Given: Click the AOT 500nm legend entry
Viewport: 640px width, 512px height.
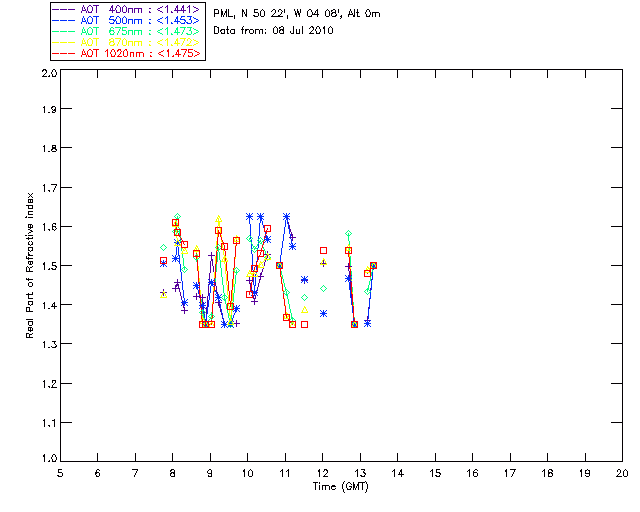Looking at the screenshot, I should tap(126, 20).
